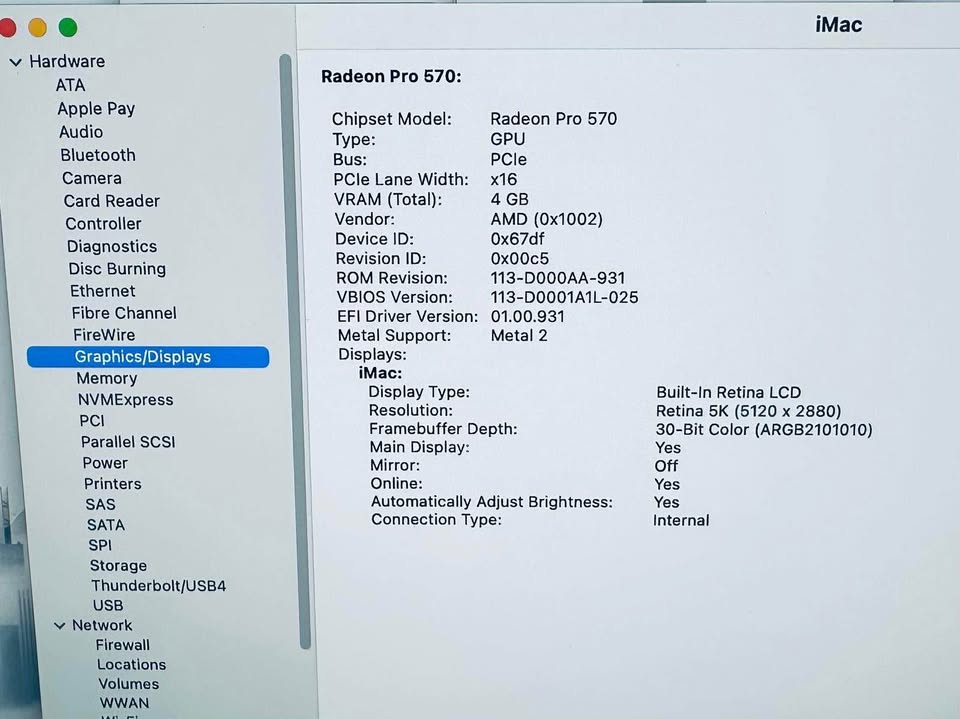Click the Network section label

click(x=102, y=625)
